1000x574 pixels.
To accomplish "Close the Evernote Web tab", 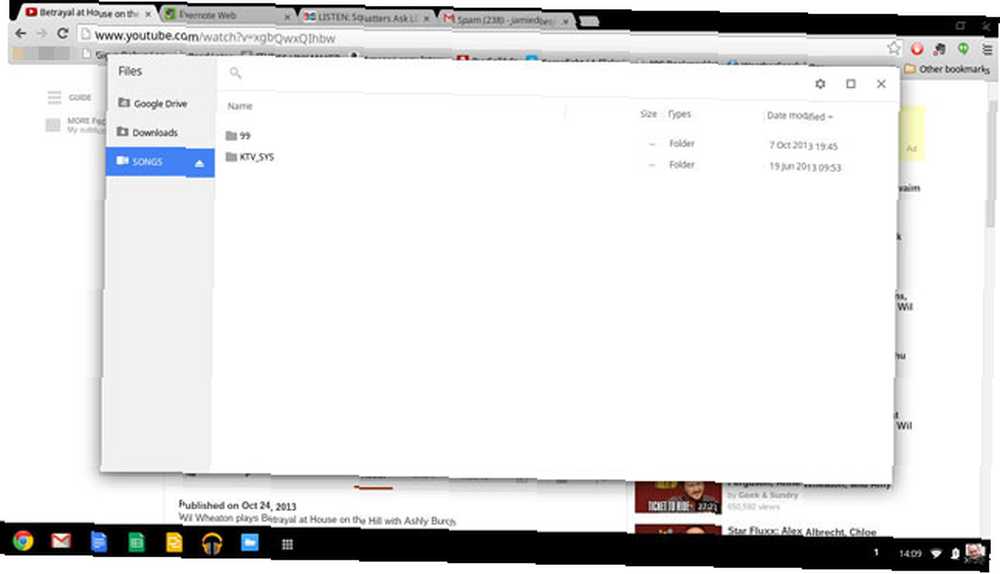I will (286, 17).
